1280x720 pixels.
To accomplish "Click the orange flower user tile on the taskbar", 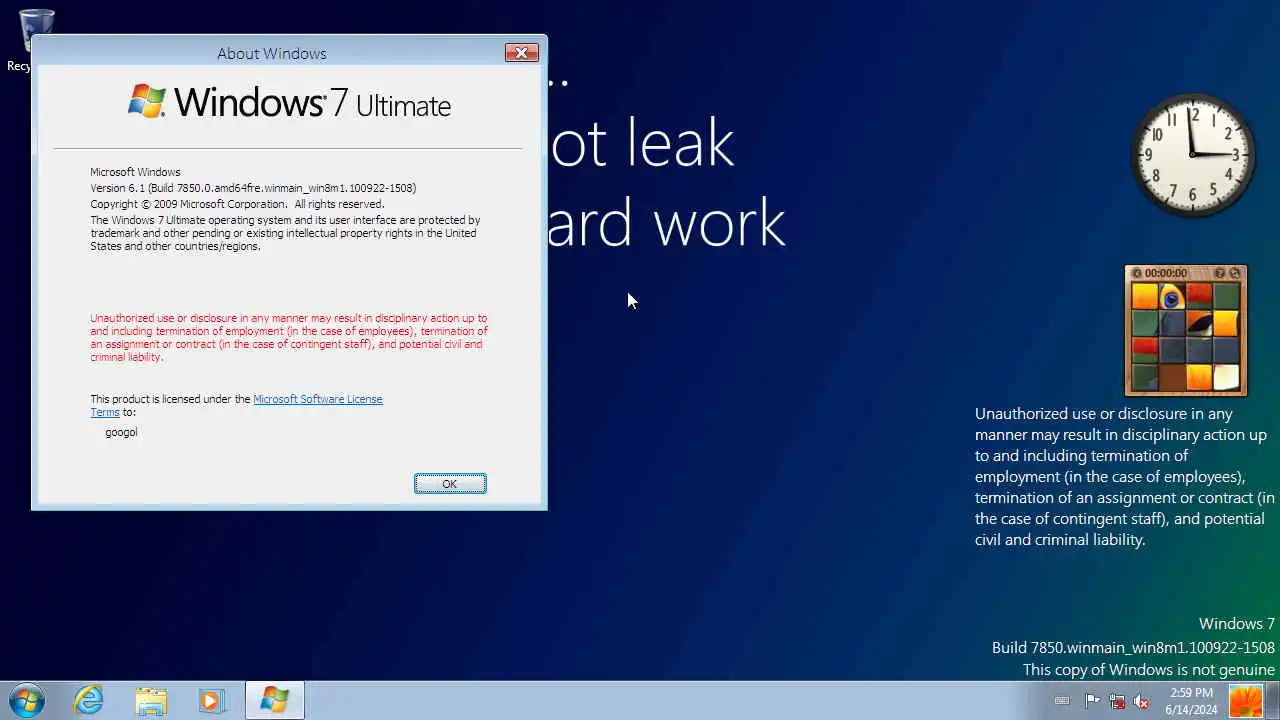I will click(x=1246, y=701).
